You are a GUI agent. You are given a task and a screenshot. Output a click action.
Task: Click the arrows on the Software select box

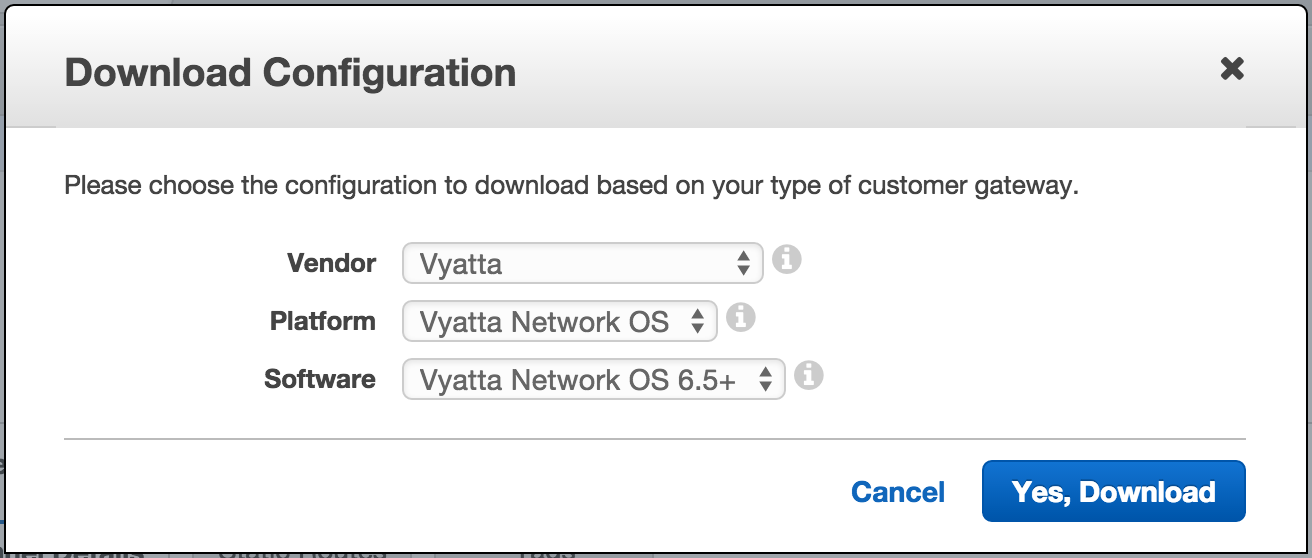click(x=765, y=380)
